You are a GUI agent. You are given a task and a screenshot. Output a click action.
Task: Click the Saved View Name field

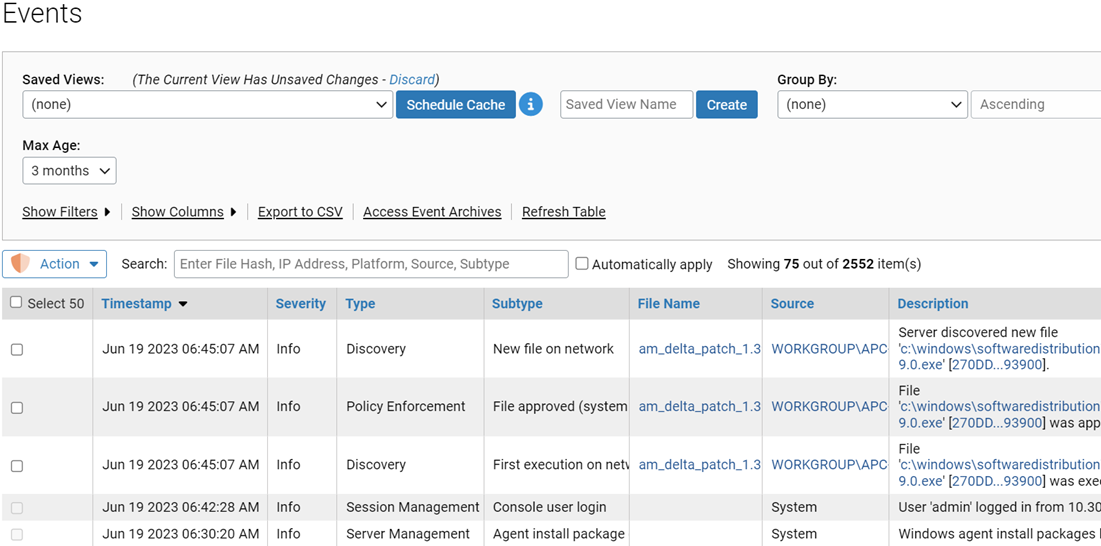[626, 104]
